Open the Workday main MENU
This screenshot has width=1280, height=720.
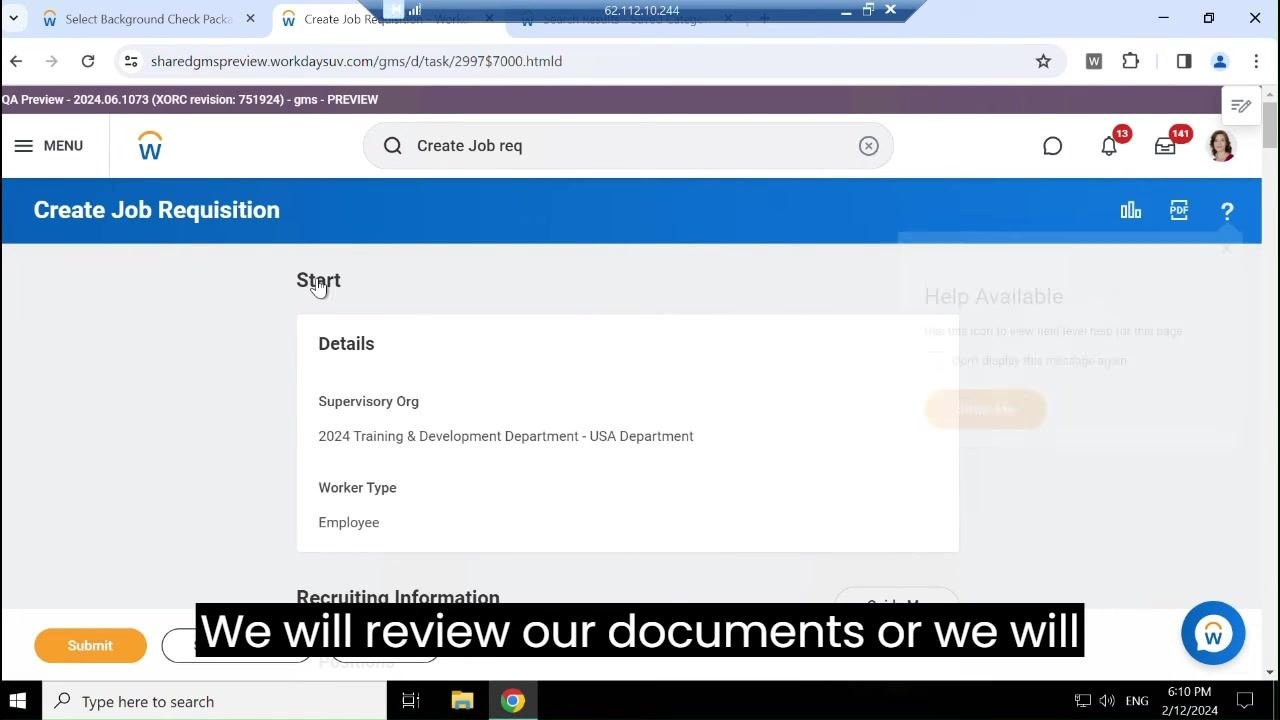48,146
